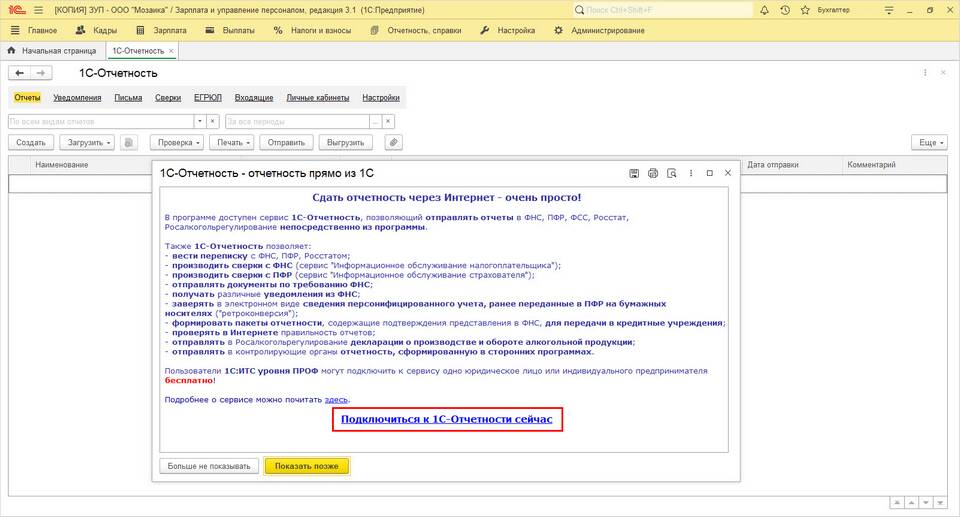Open the Налоги и взносы section
The height and width of the screenshot is (517, 960).
pos(313,30)
